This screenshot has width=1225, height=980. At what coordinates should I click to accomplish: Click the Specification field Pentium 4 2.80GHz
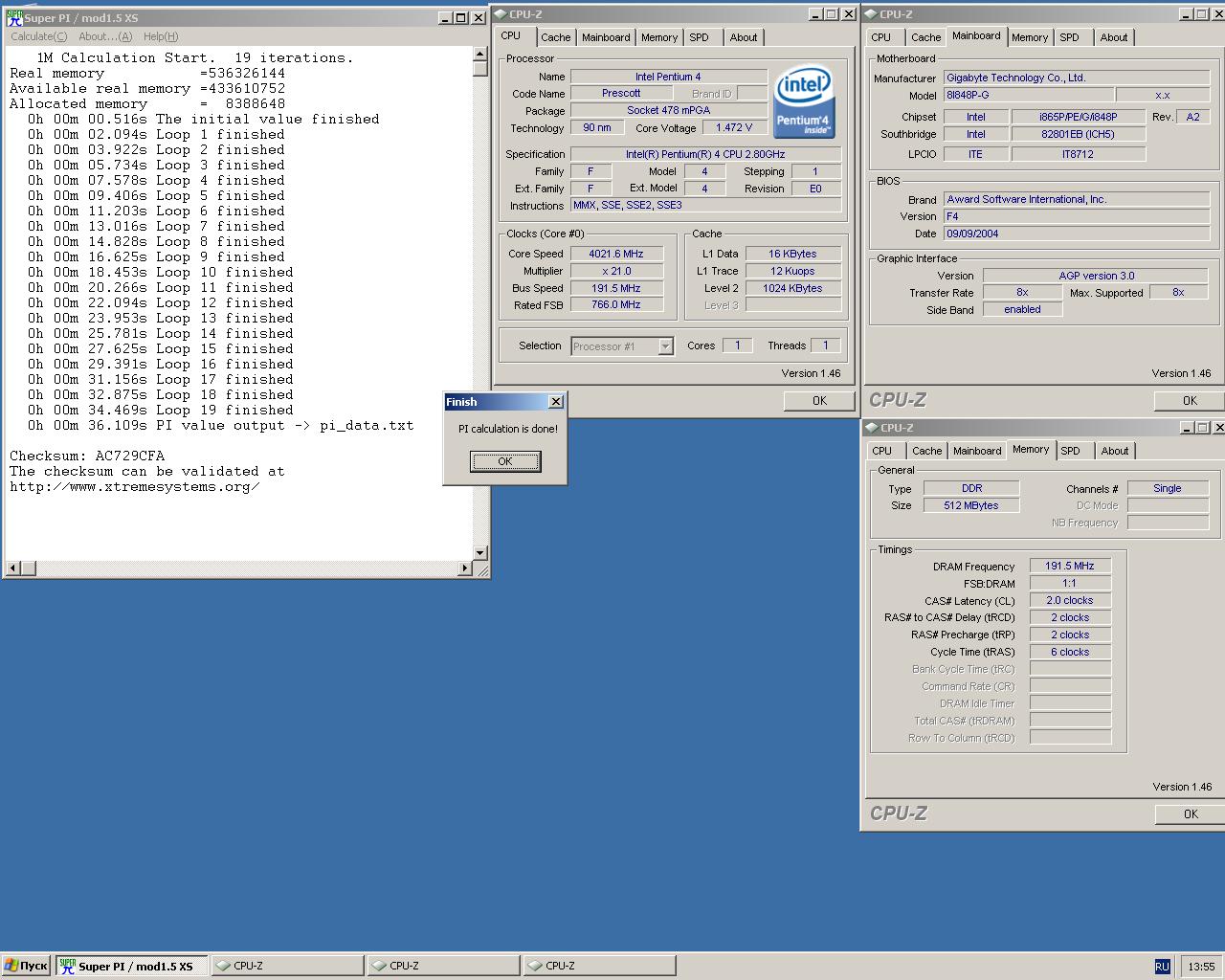[705, 154]
